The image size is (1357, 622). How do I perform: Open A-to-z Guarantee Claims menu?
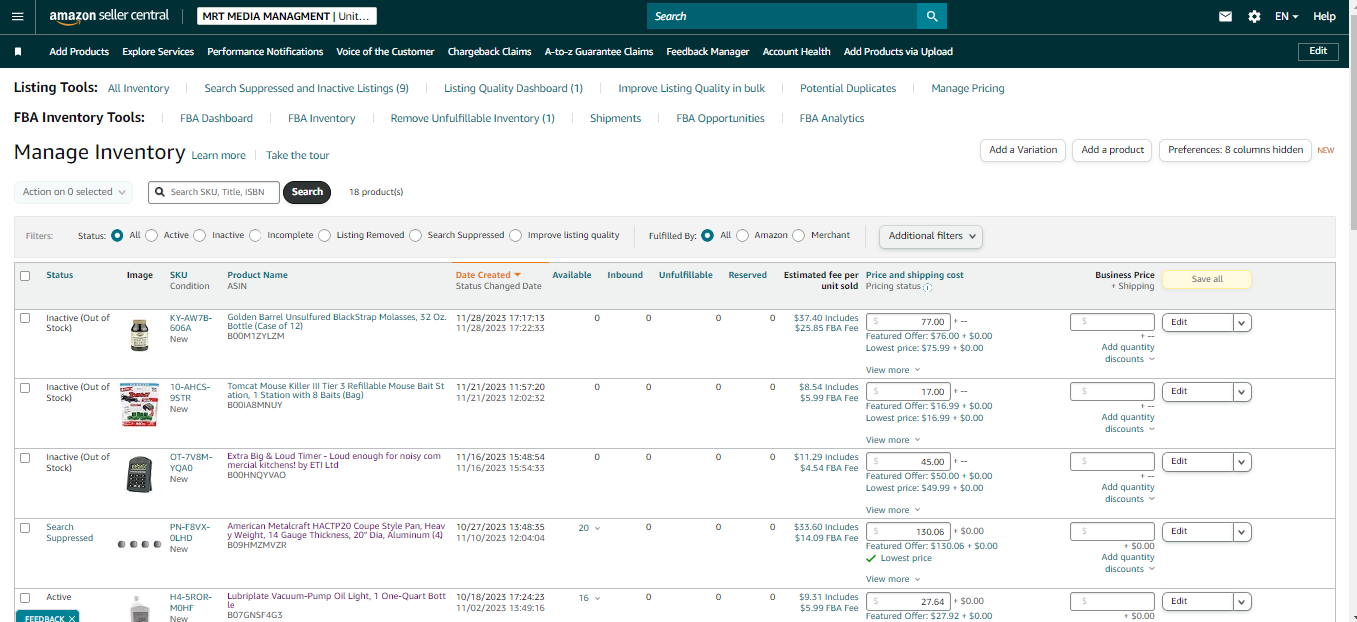point(599,51)
